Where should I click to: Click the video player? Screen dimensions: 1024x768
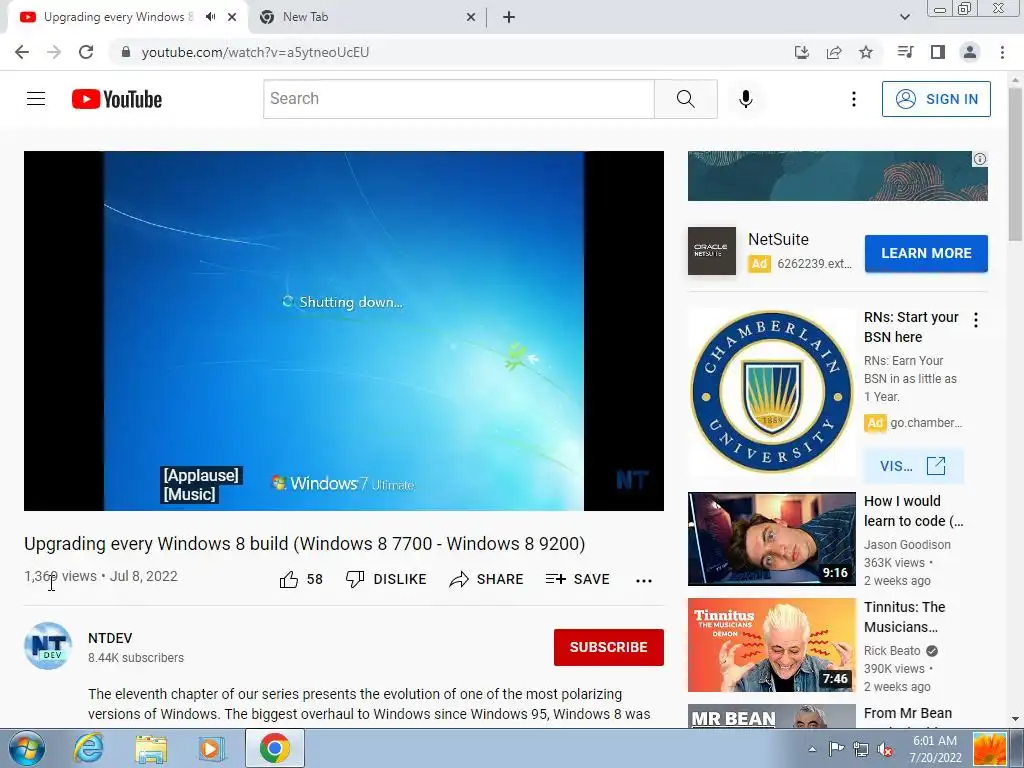(344, 330)
